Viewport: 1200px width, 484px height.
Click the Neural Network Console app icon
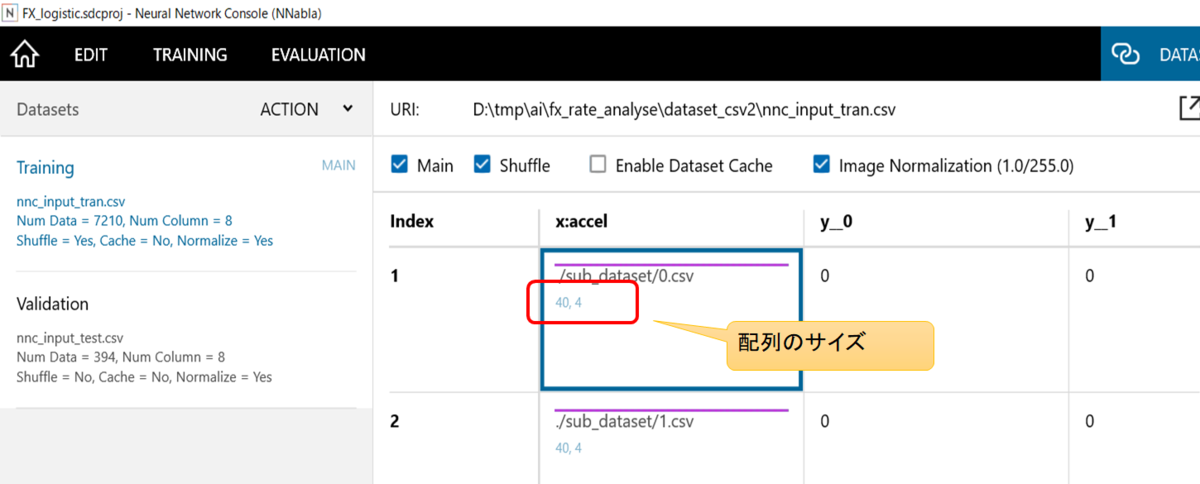click(11, 13)
